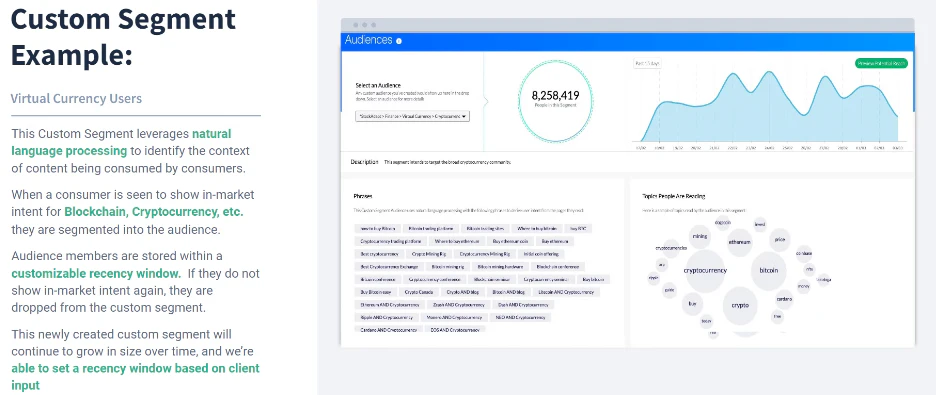The image size is (940, 395).
Task: Click the 'cryptocurrencies' topic bubble
Action: (x=671, y=248)
